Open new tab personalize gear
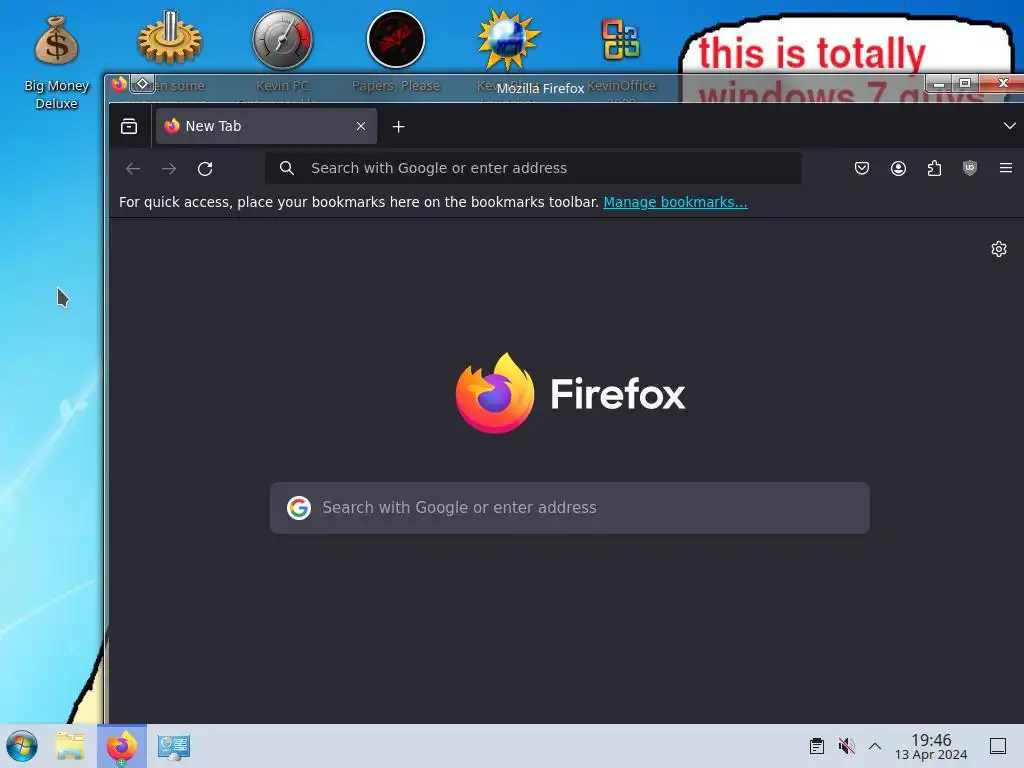 [x=999, y=249]
